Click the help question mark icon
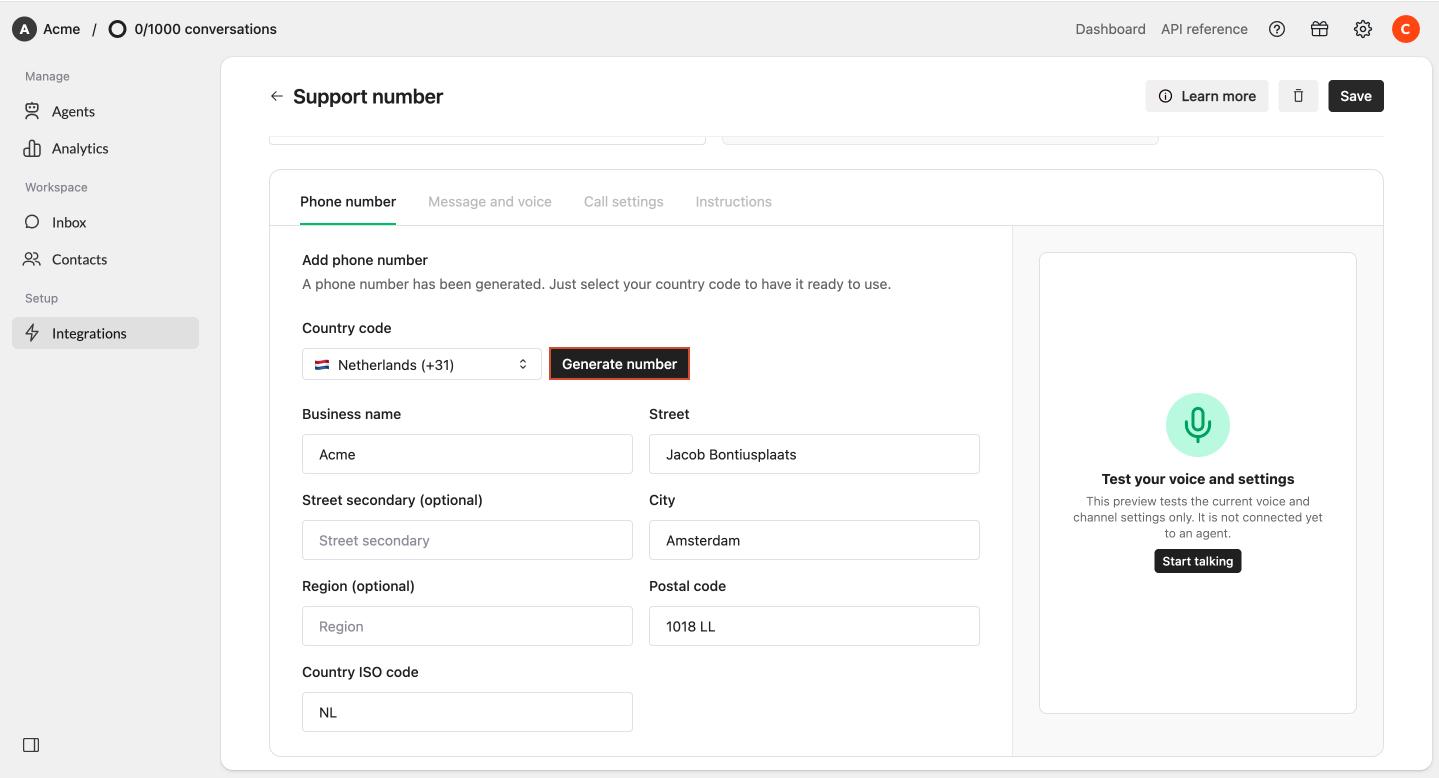The width and height of the screenshot is (1439, 778). [x=1277, y=29]
